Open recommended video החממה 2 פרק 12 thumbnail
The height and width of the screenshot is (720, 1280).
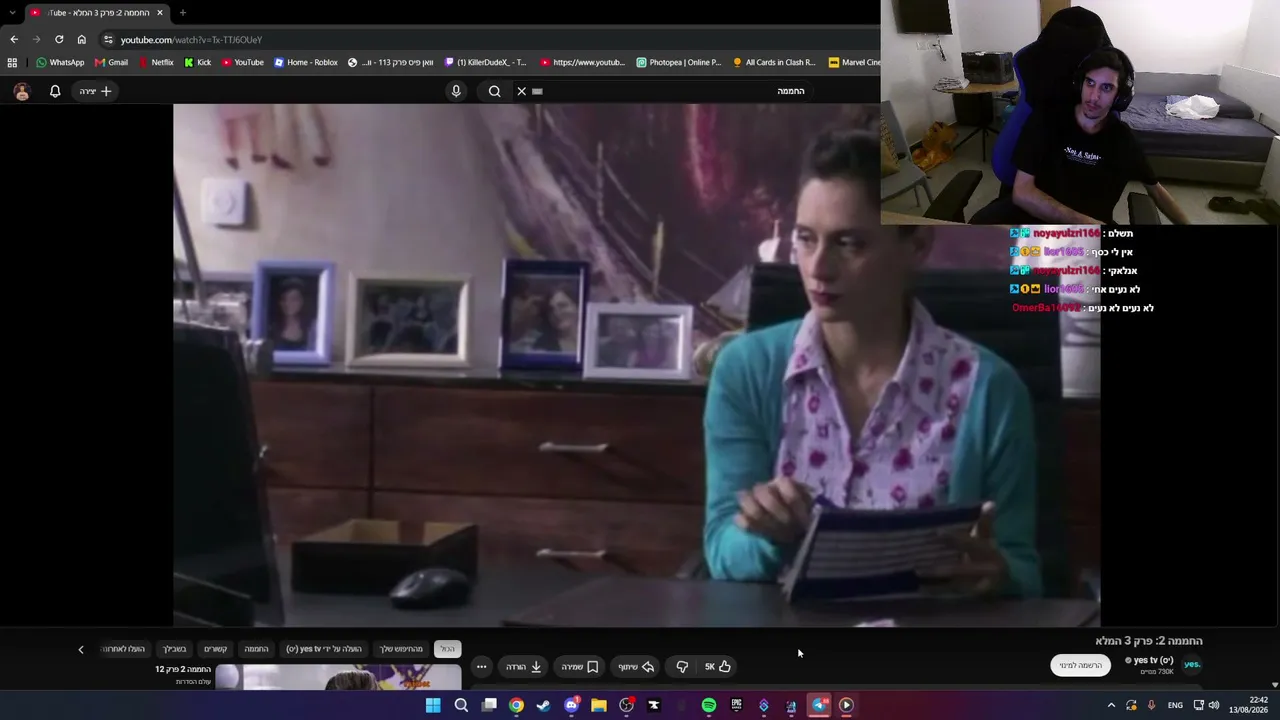[x=338, y=677]
